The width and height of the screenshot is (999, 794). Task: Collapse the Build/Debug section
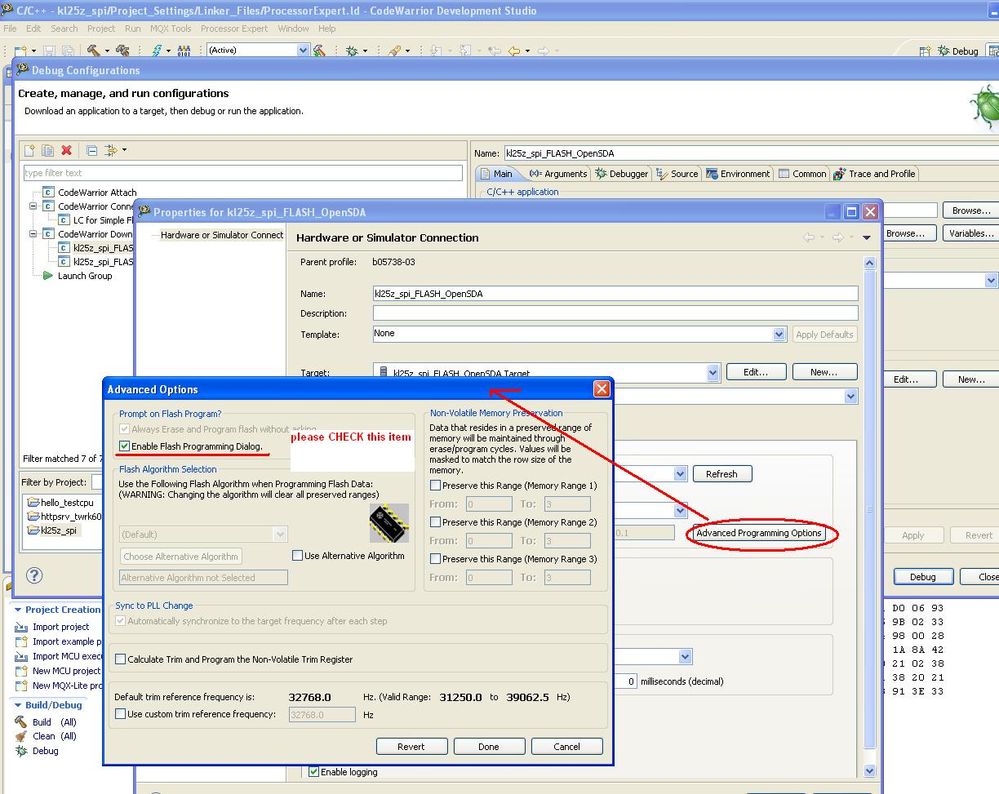tap(18, 705)
